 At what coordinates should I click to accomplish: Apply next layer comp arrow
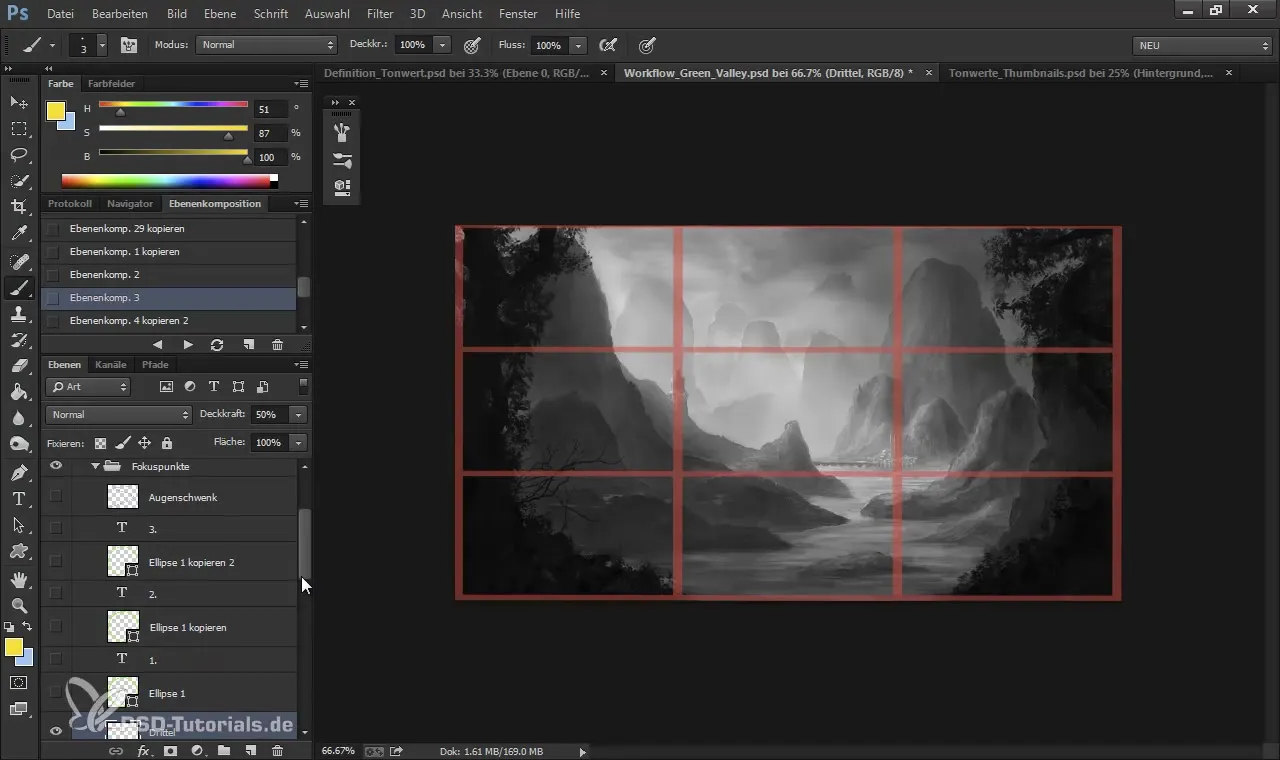(187, 345)
